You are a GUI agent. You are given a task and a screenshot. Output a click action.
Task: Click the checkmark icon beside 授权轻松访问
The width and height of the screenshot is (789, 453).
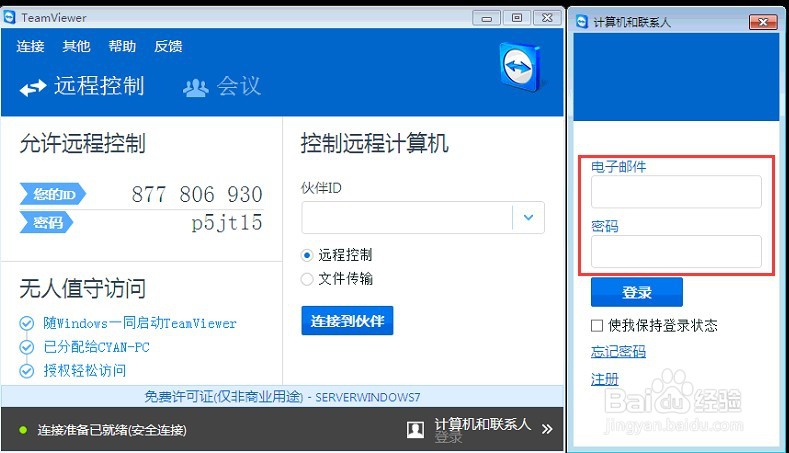tap(26, 371)
